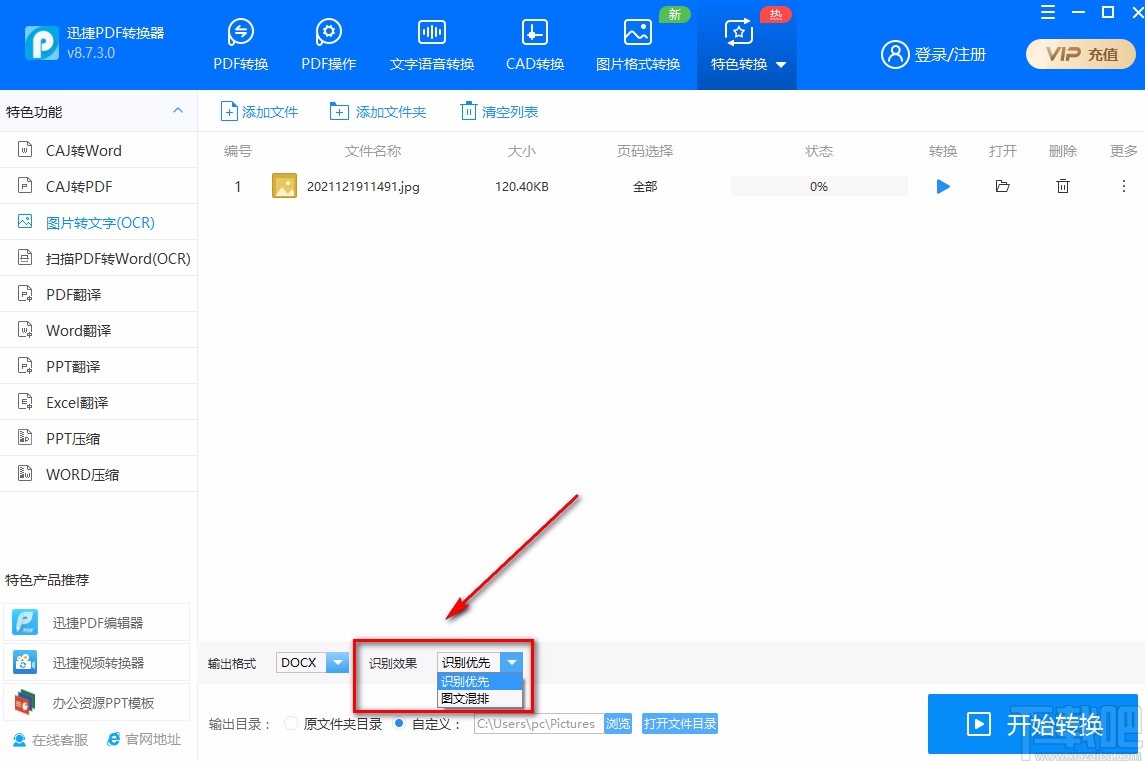This screenshot has height=761, width=1145.
Task: Select the 文字语音转换 tool
Action: pyautogui.click(x=431, y=44)
